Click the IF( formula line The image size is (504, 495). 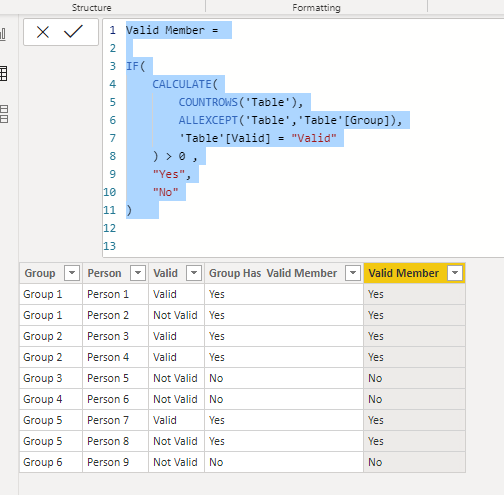pyautogui.click(x=136, y=66)
